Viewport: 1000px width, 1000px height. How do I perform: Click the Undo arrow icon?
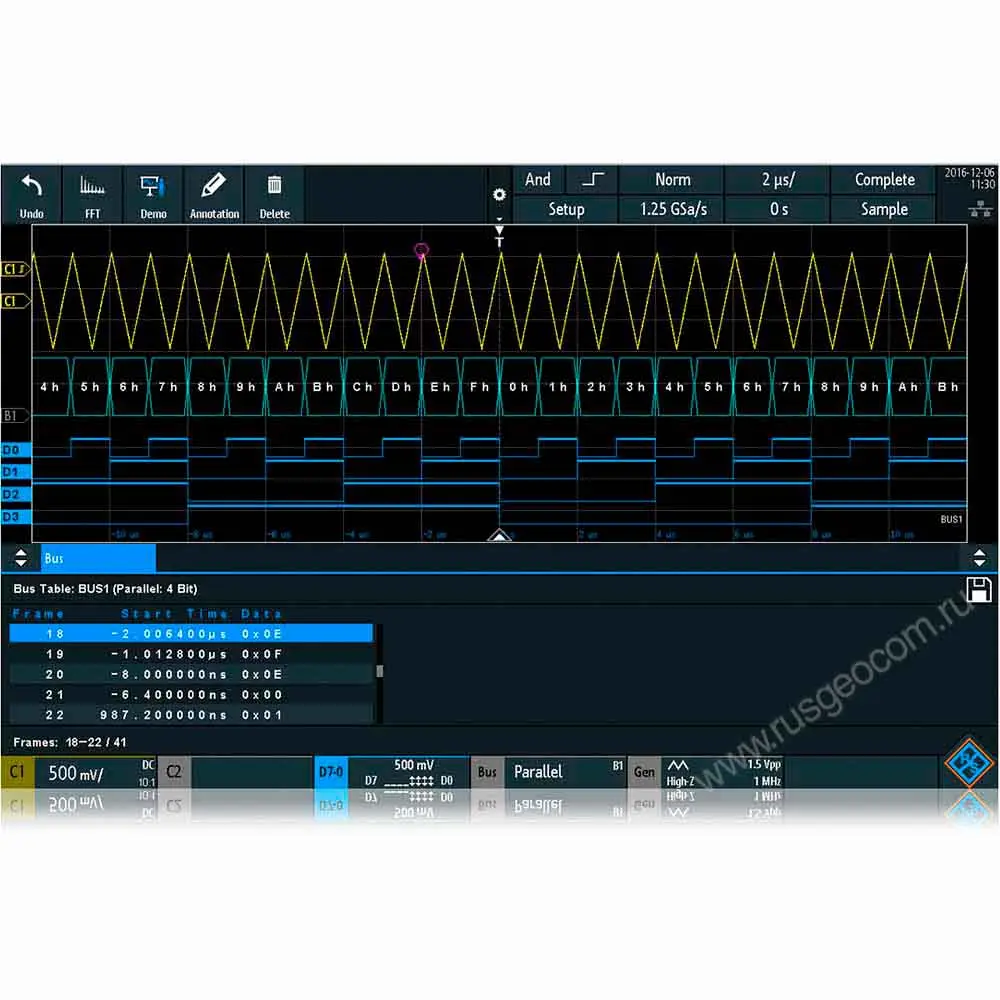32,187
